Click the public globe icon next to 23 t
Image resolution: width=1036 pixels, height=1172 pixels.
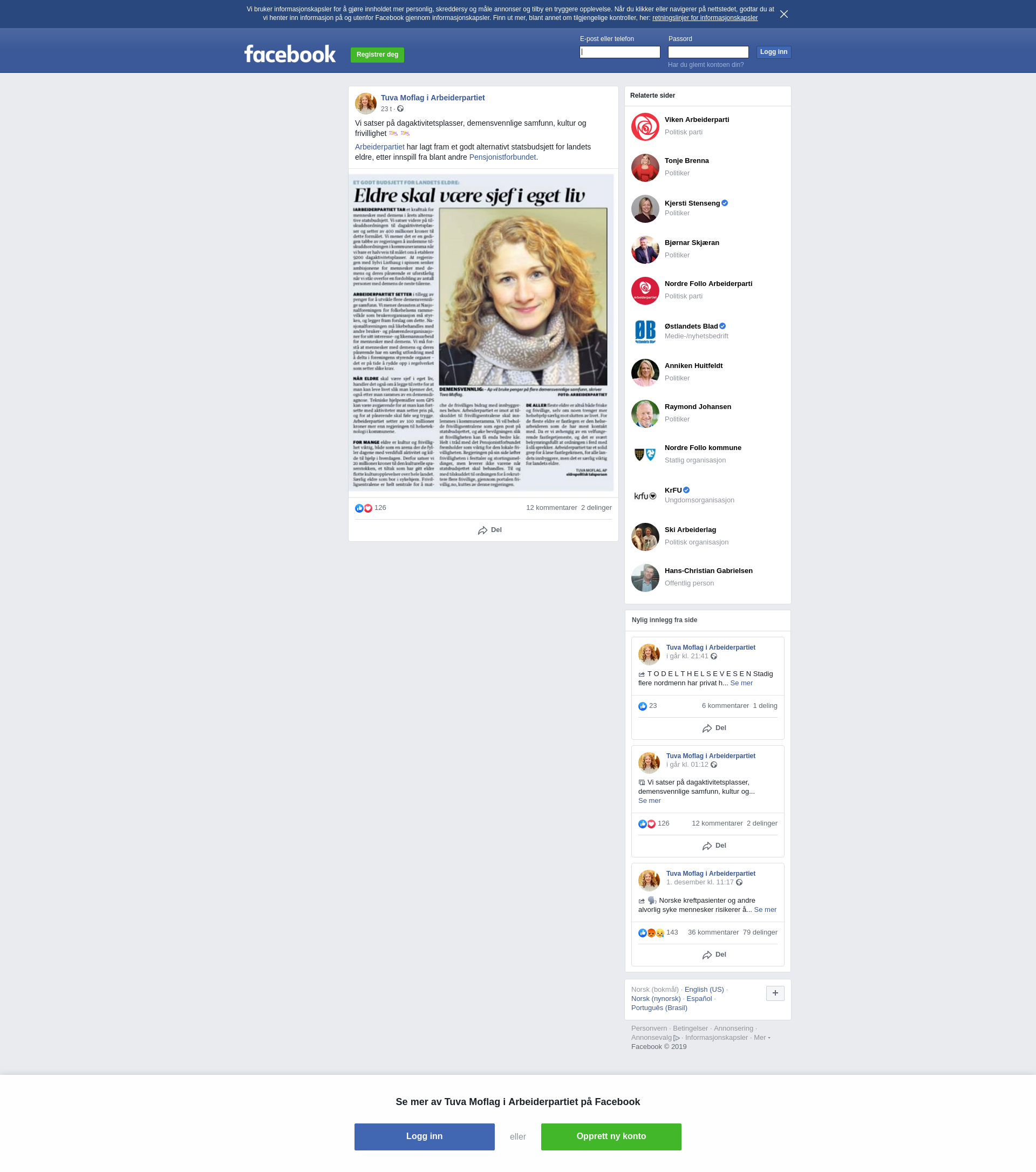(x=400, y=109)
